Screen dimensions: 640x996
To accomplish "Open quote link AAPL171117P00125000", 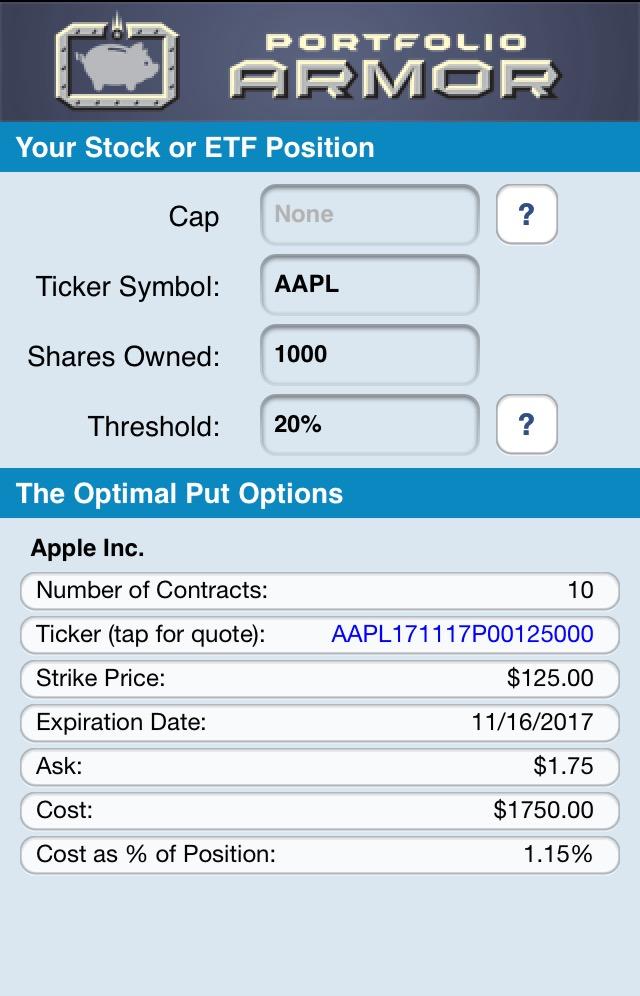I will [462, 634].
